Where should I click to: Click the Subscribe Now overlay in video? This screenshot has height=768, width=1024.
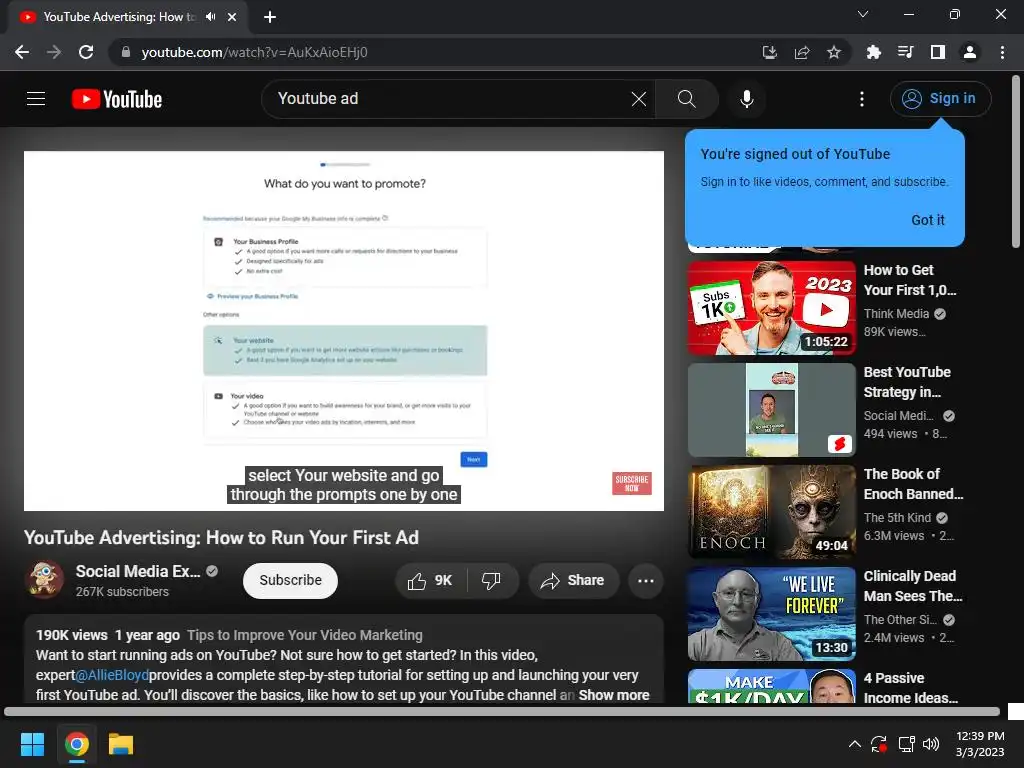pyautogui.click(x=632, y=483)
